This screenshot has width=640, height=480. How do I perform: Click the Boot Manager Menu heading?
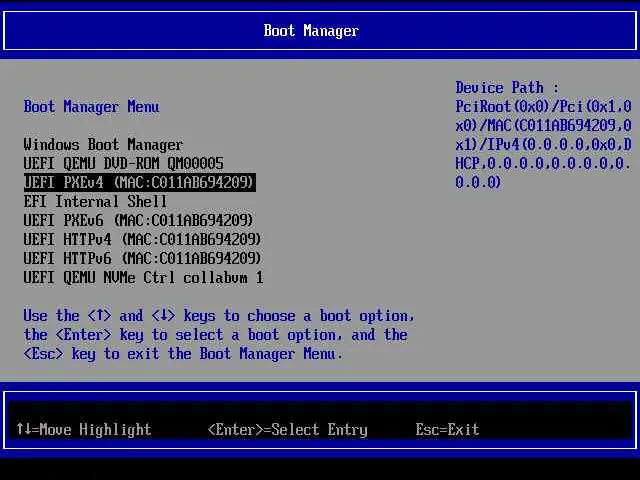[91, 107]
